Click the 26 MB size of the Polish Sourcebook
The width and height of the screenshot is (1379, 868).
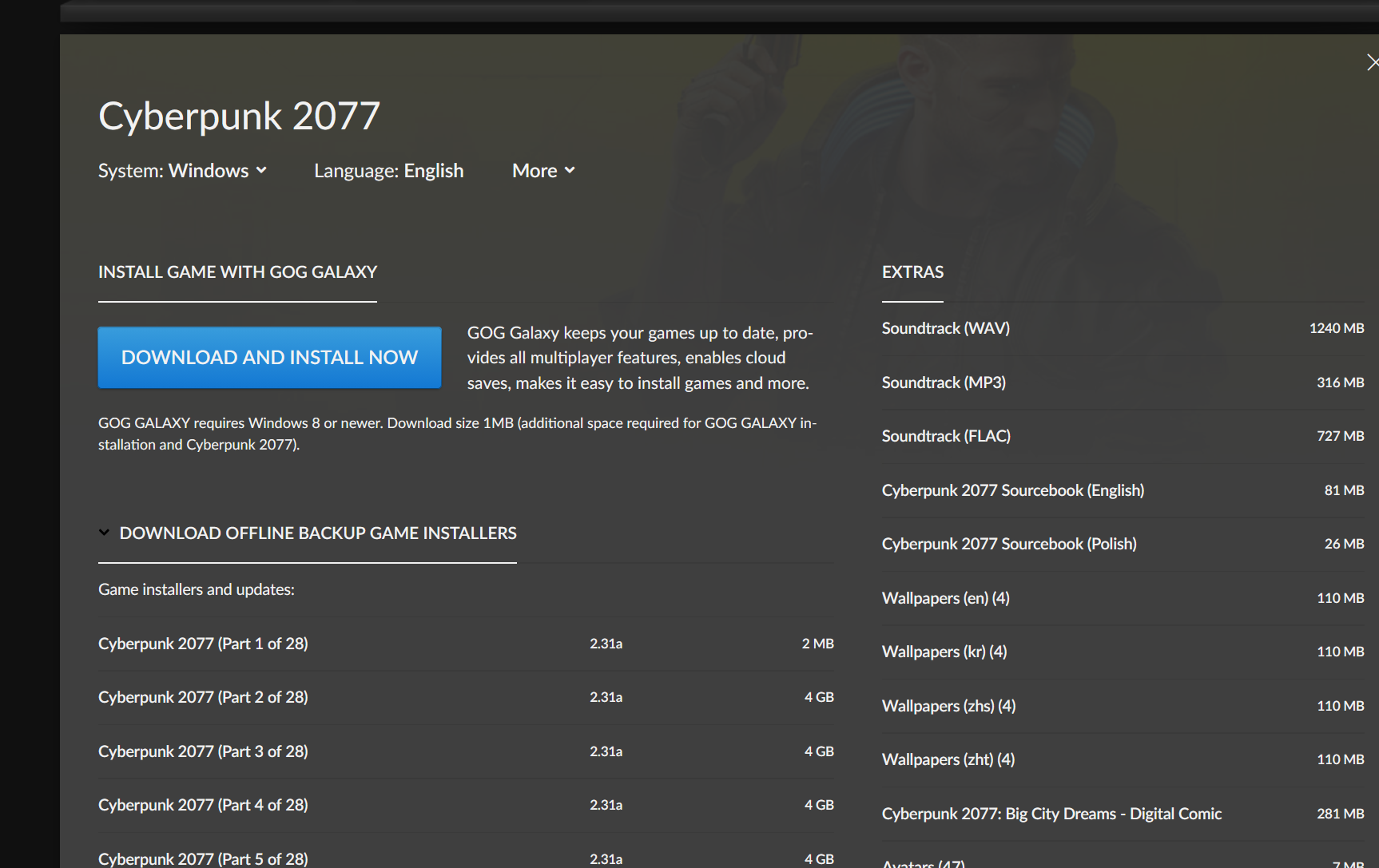(x=1345, y=544)
